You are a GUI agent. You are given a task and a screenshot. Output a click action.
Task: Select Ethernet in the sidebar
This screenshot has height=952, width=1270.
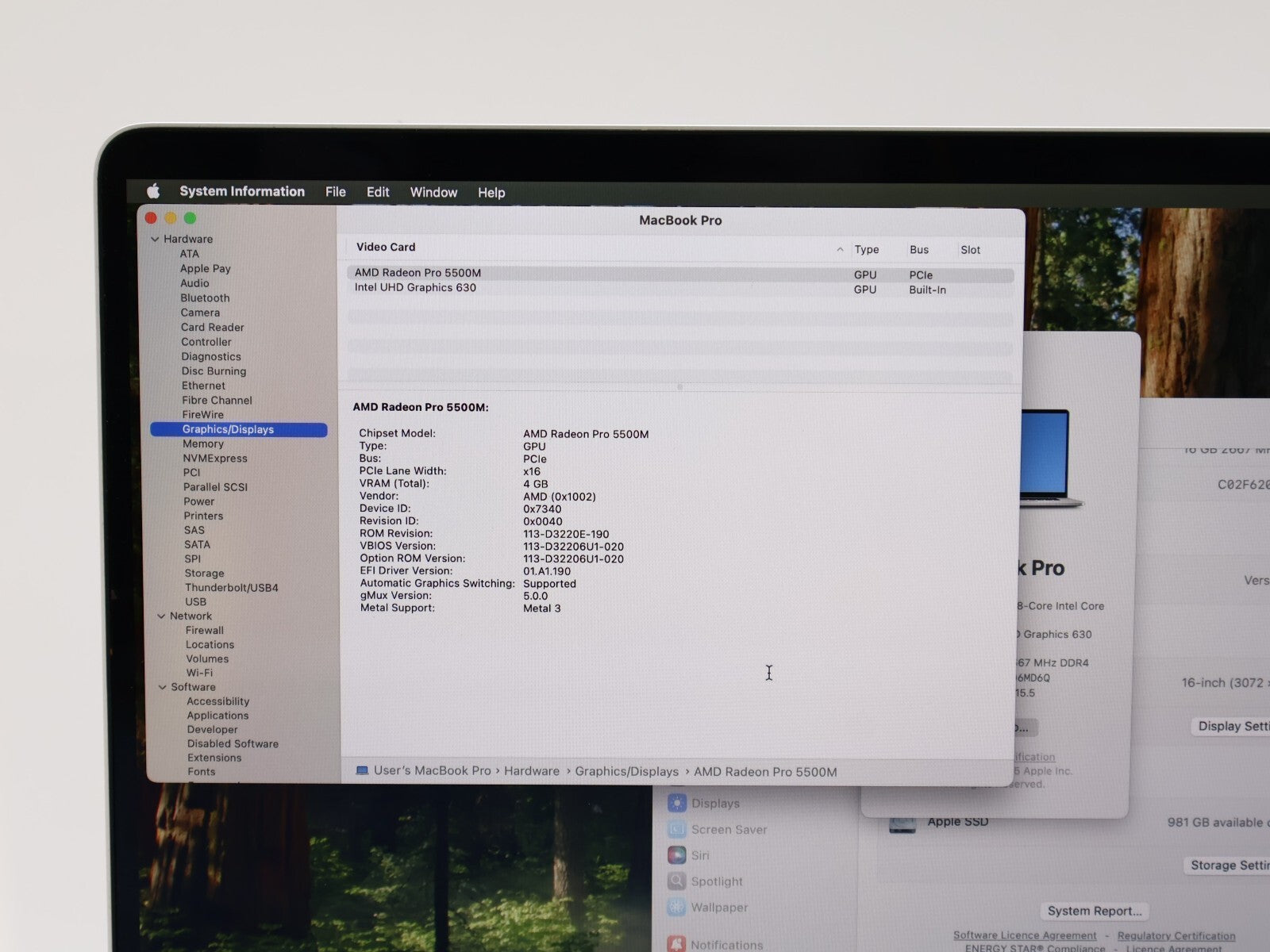point(203,386)
